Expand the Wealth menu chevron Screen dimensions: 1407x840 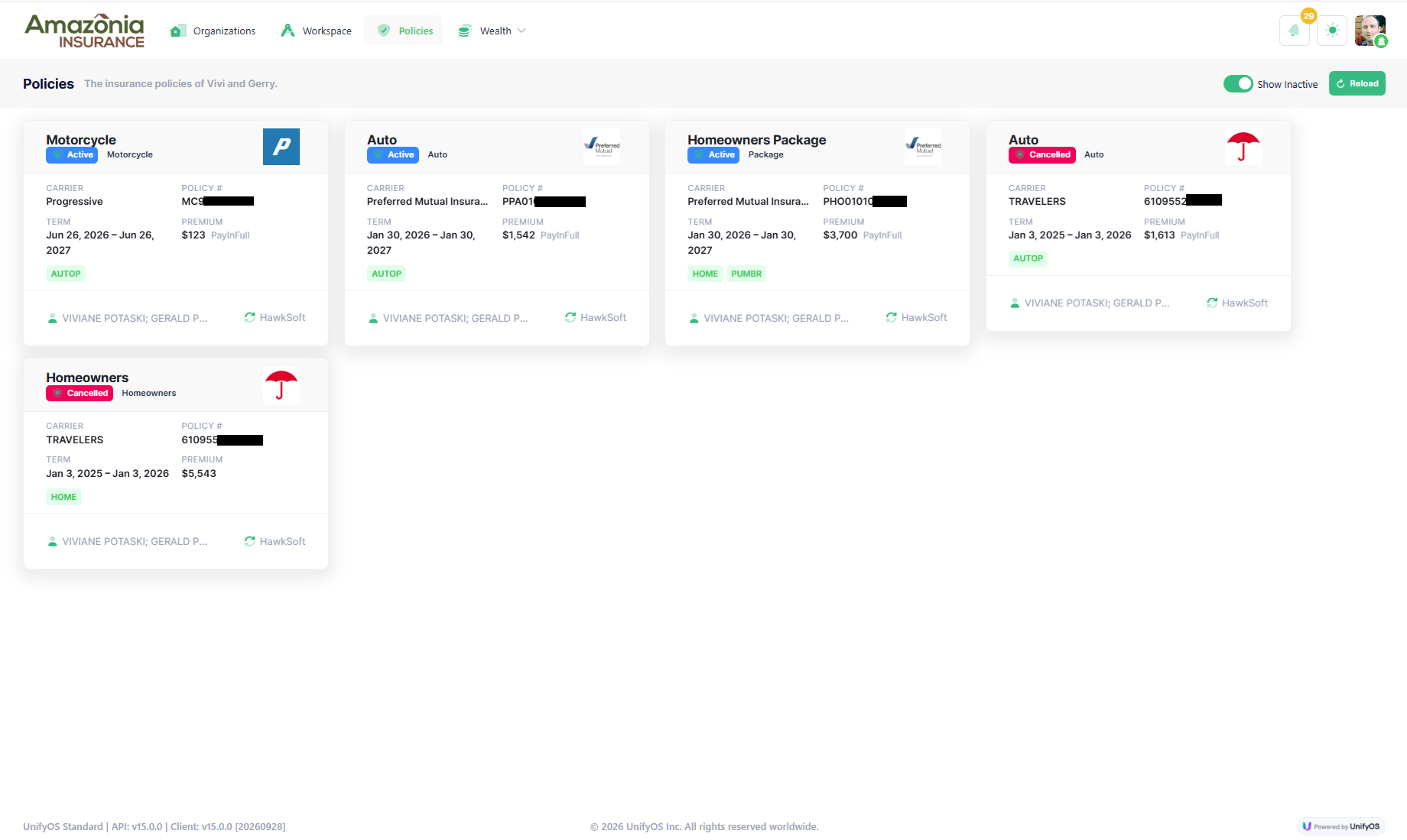(522, 31)
